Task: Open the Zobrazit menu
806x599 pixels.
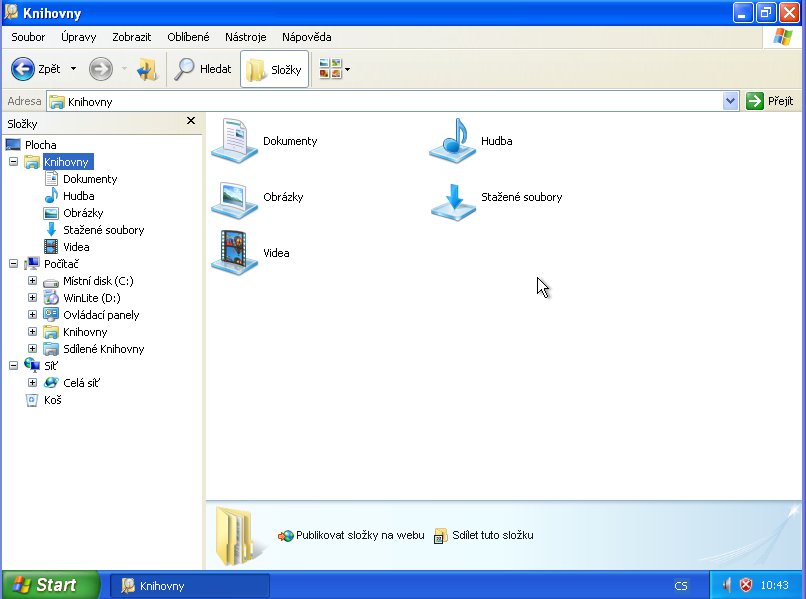Action: coord(132,37)
